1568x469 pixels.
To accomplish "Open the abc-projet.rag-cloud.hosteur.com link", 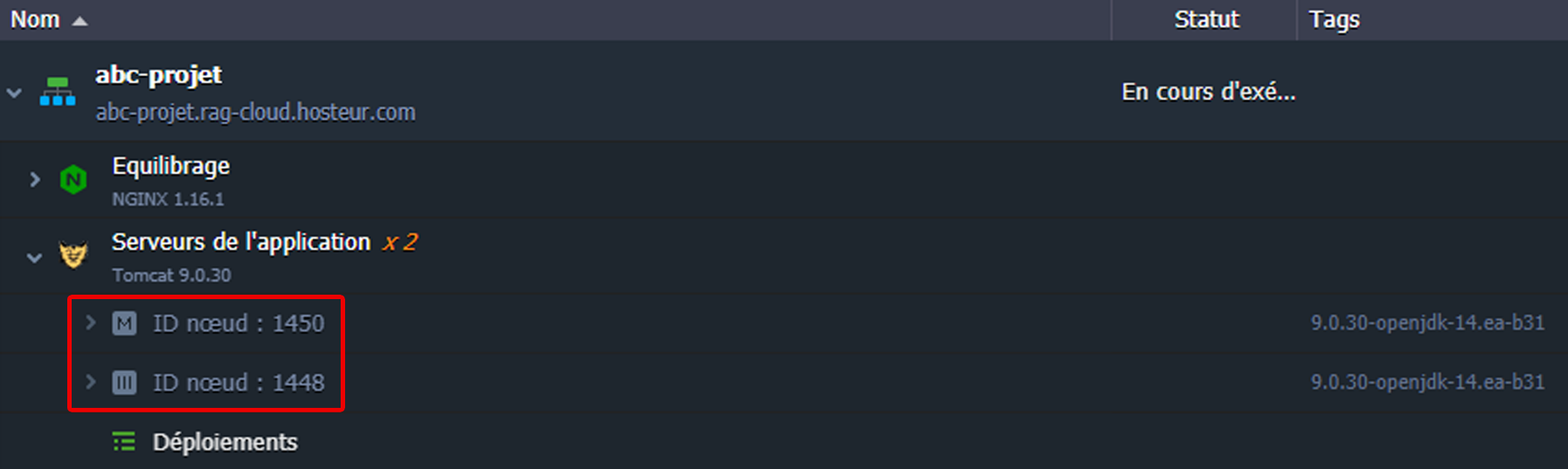I will coord(255,112).
